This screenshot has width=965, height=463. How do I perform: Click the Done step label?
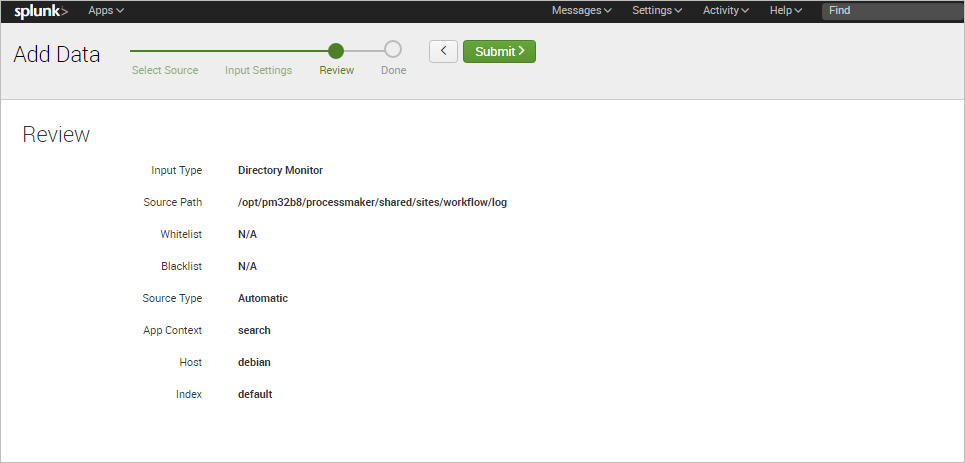coord(393,71)
